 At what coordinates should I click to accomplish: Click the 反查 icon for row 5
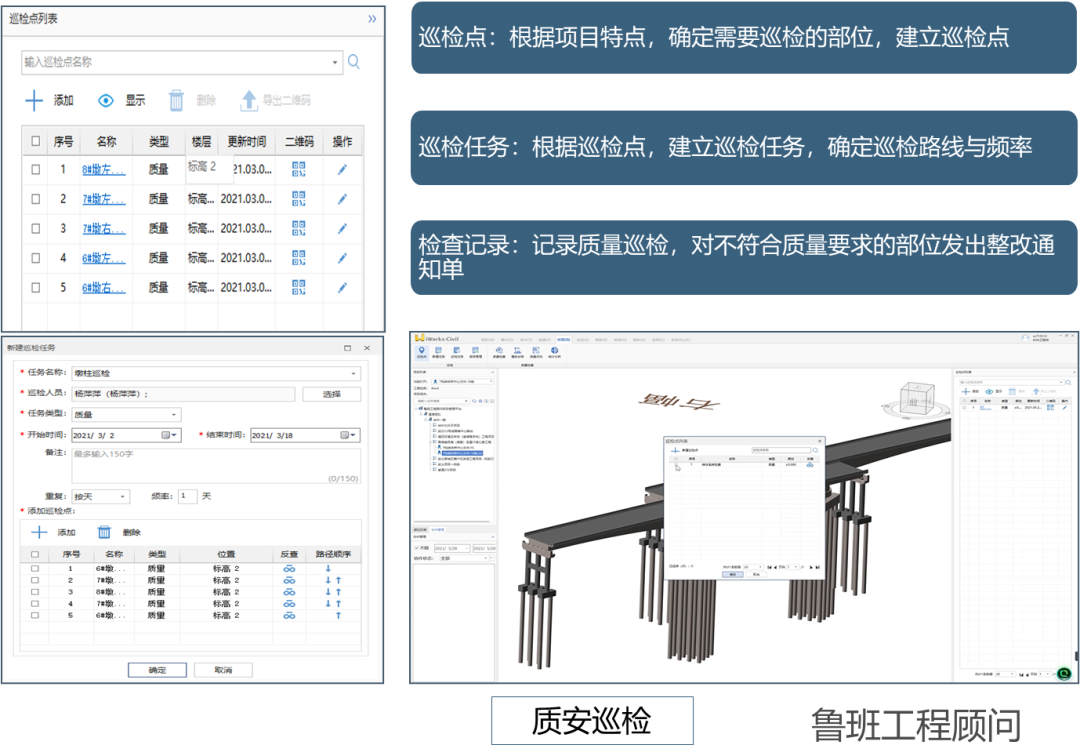click(289, 616)
